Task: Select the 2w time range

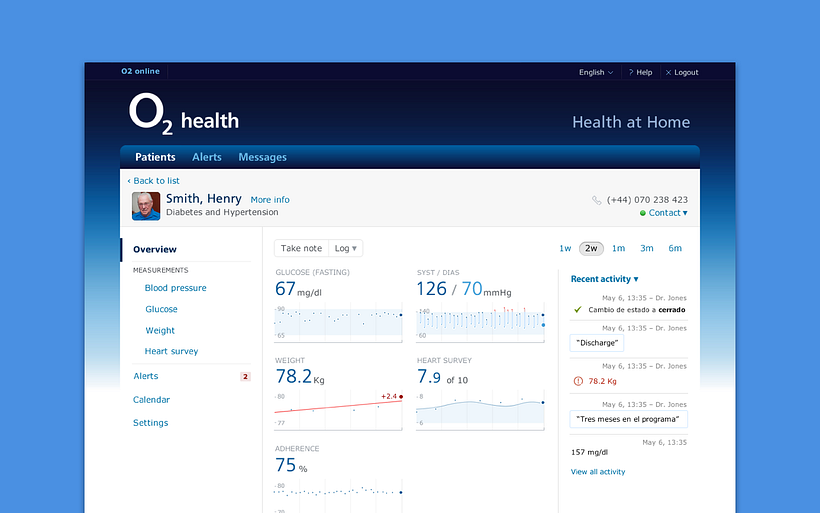Action: pyautogui.click(x=591, y=248)
